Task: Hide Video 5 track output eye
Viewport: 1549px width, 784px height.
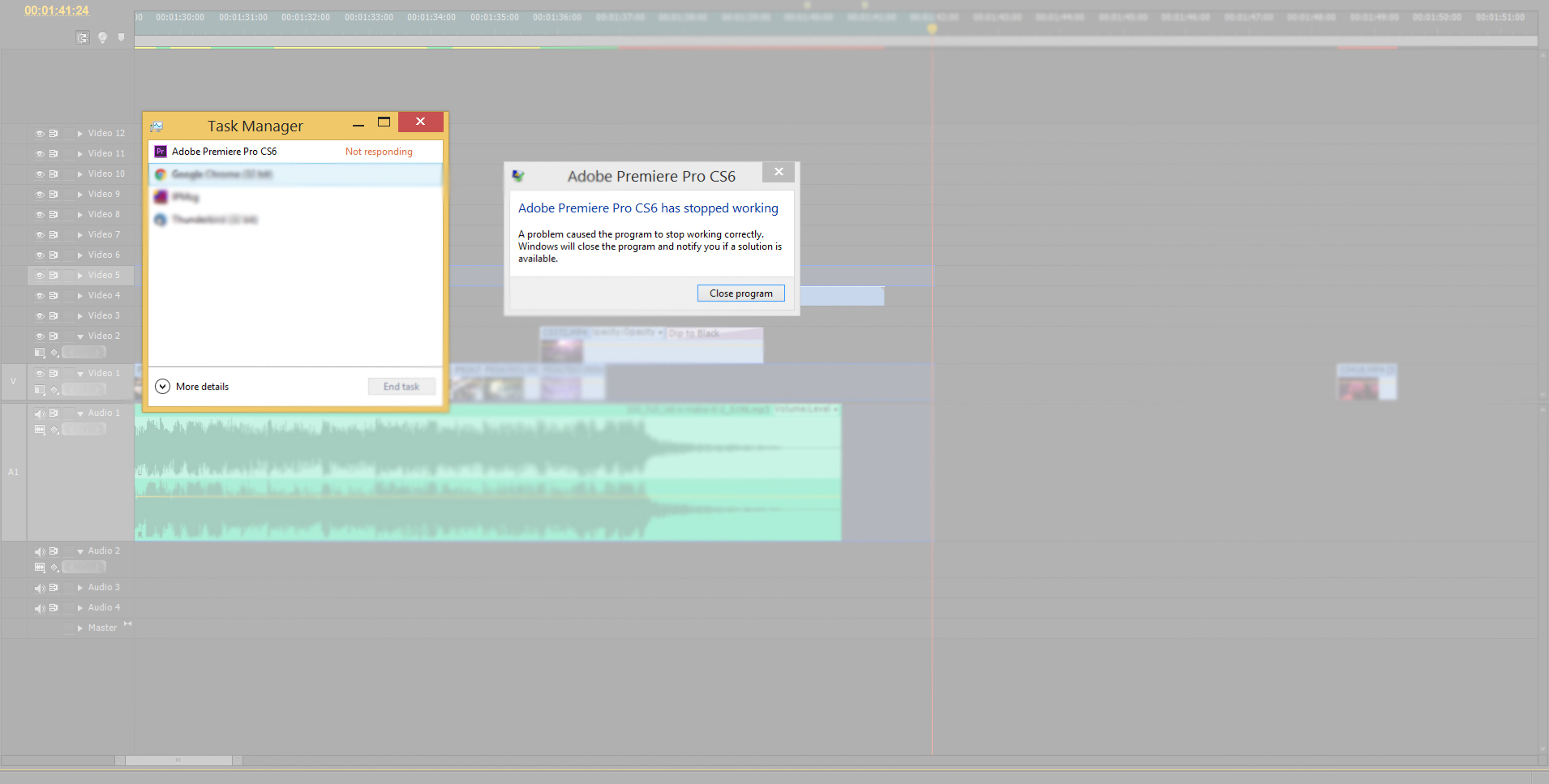Action: (40, 275)
